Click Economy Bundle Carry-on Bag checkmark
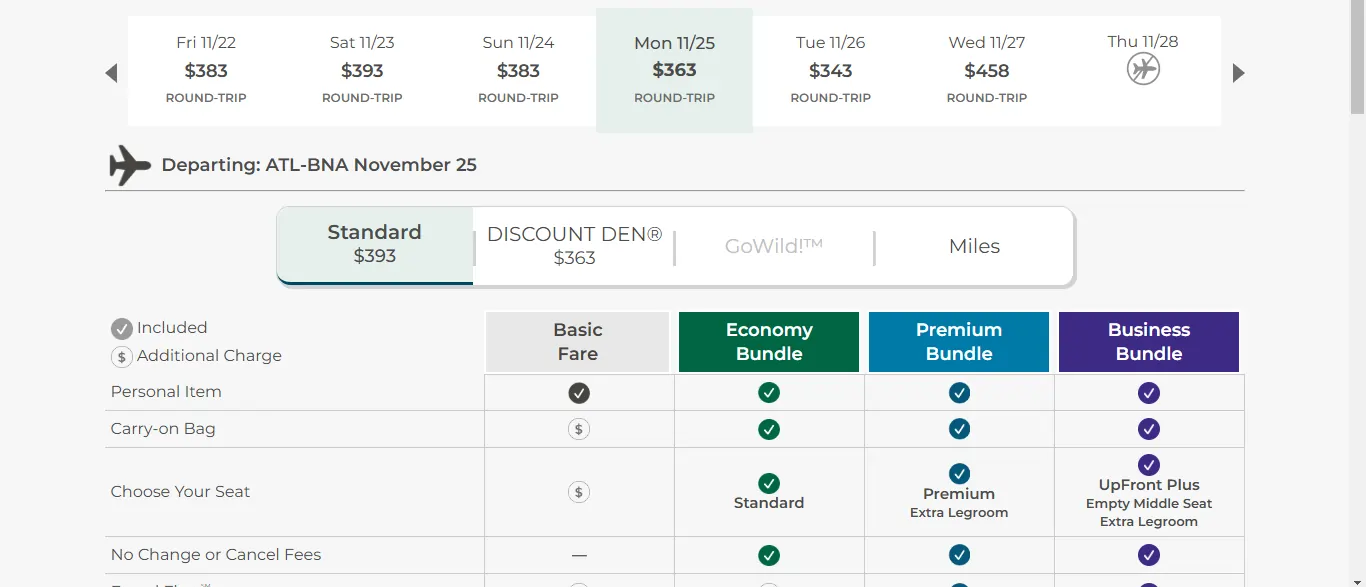Screen dimensions: 1366x587 pyautogui.click(x=769, y=429)
